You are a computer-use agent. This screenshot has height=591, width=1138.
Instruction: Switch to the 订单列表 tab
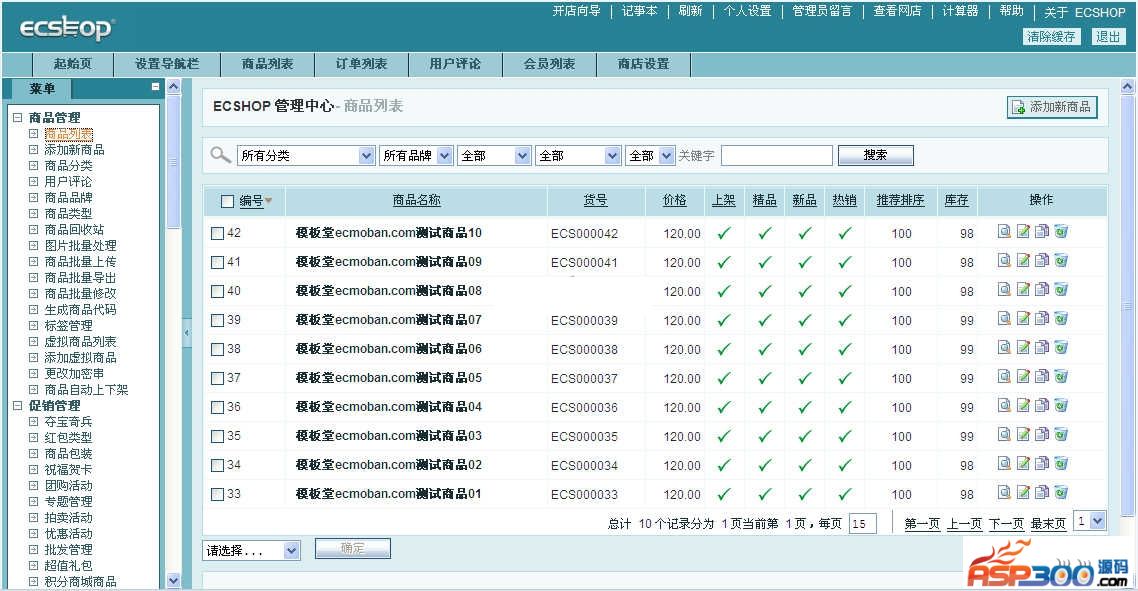(361, 64)
